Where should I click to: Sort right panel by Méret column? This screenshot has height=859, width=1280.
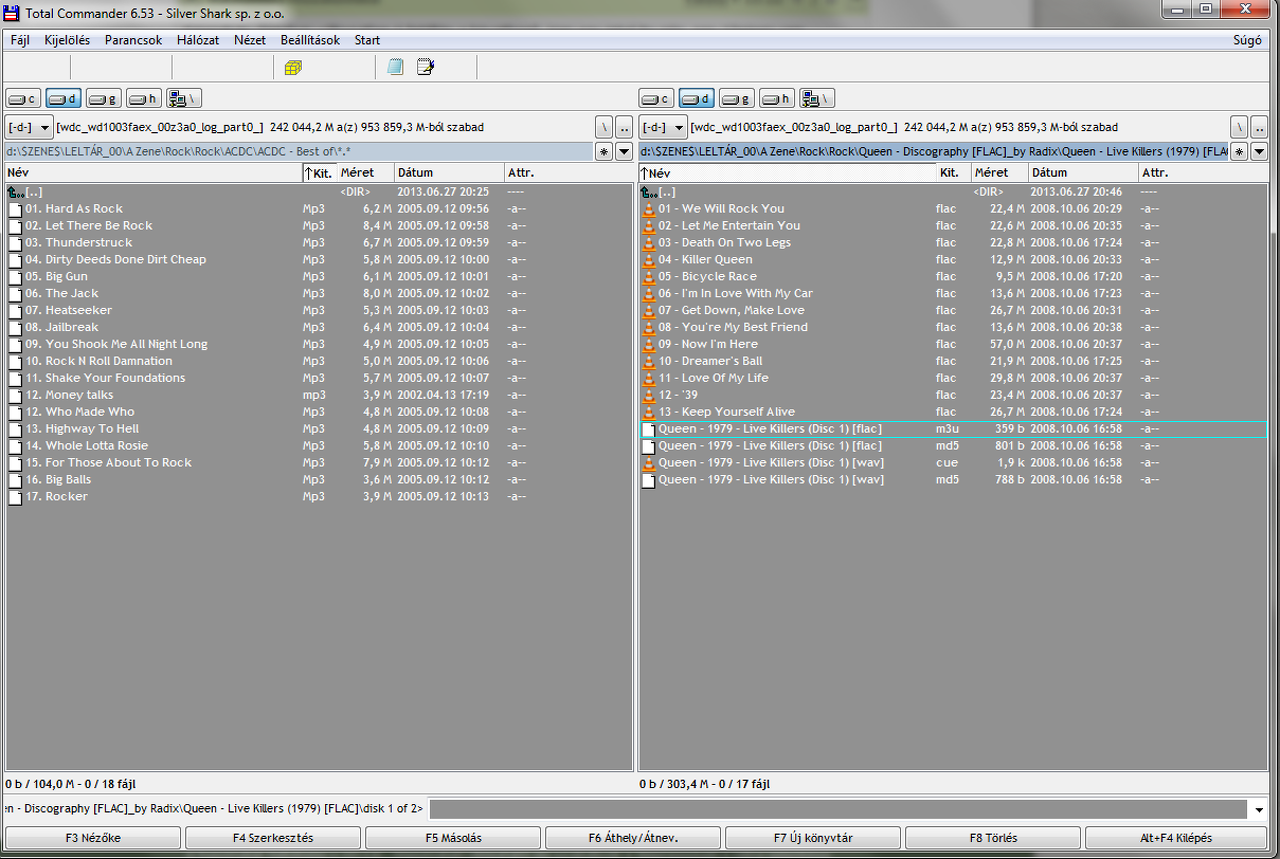(999, 173)
